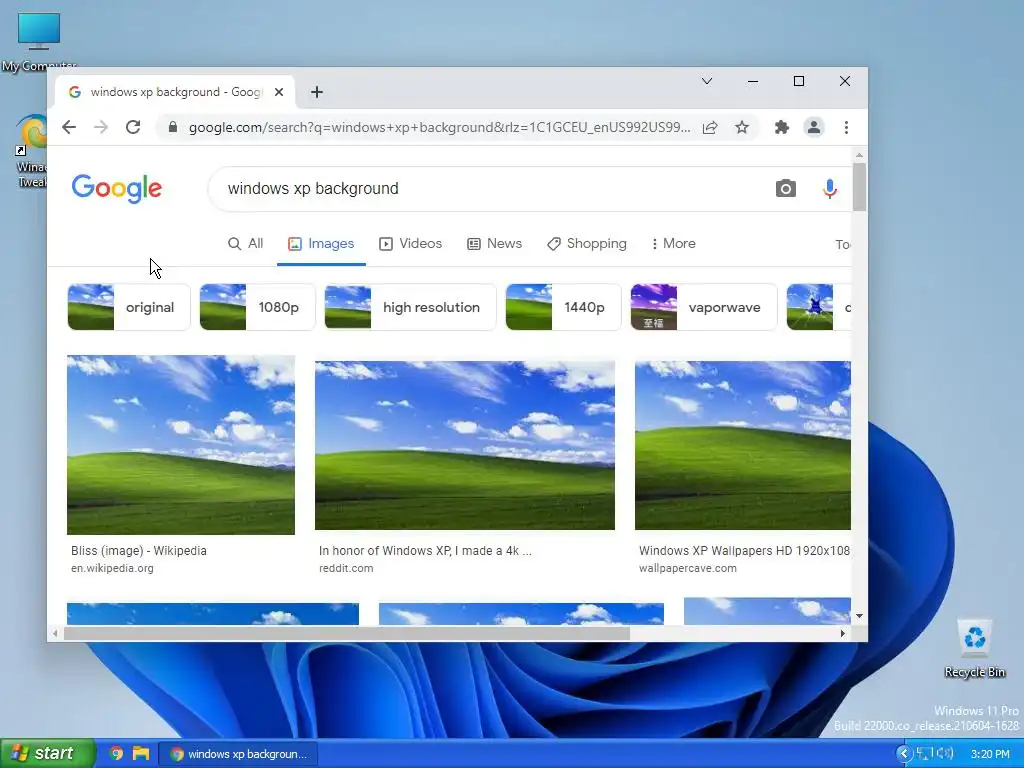Expand hidden system tray icons
The width and height of the screenshot is (1024, 768).
click(904, 754)
